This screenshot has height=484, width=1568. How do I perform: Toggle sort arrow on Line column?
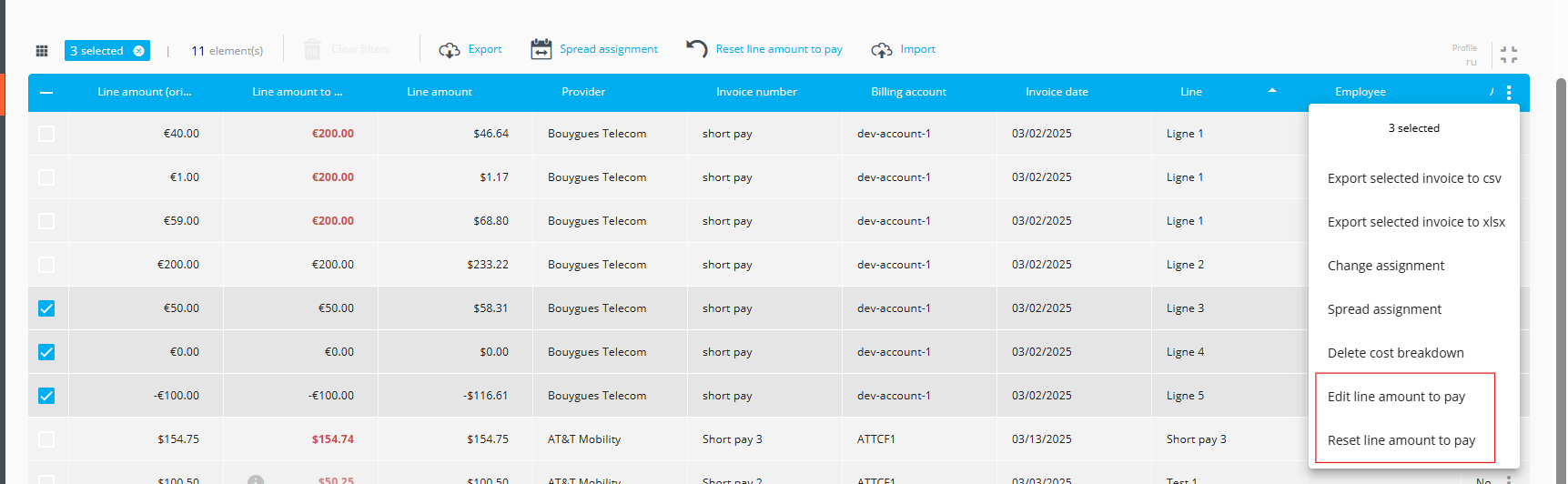1271,91
